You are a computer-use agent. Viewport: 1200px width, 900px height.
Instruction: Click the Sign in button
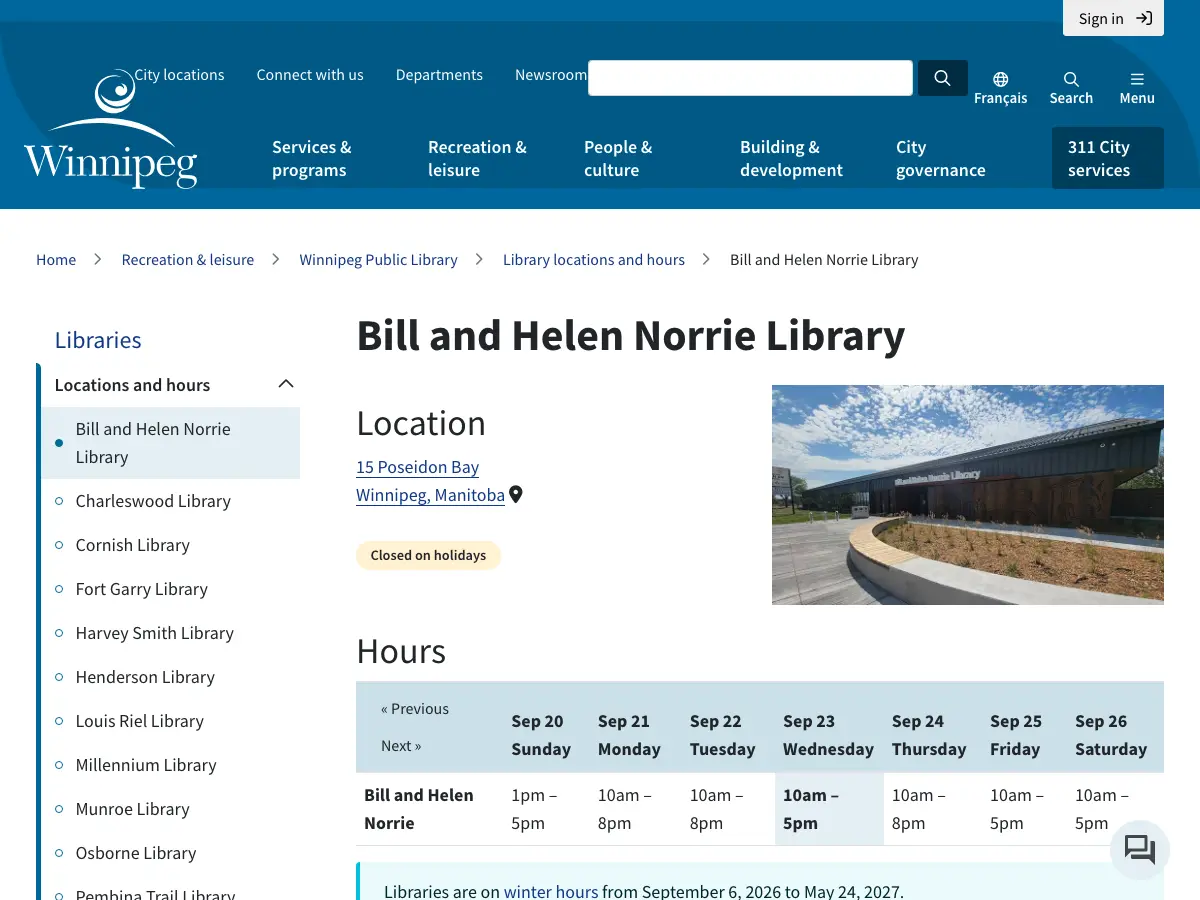[1113, 18]
